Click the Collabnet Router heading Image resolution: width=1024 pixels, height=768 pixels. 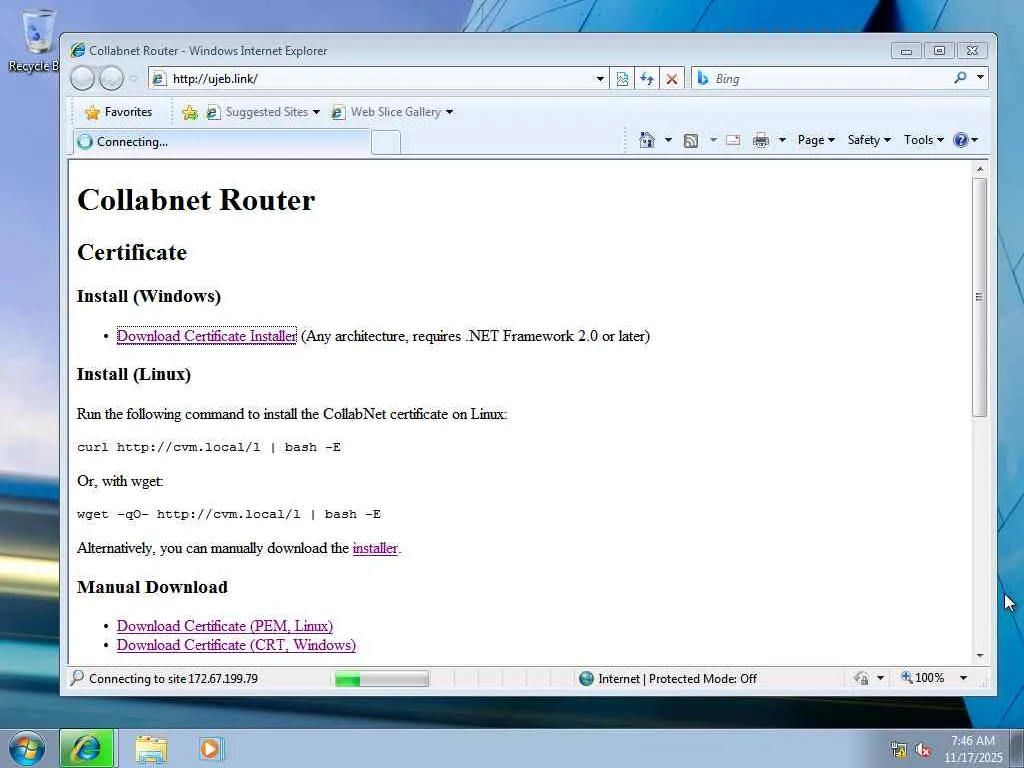[196, 200]
